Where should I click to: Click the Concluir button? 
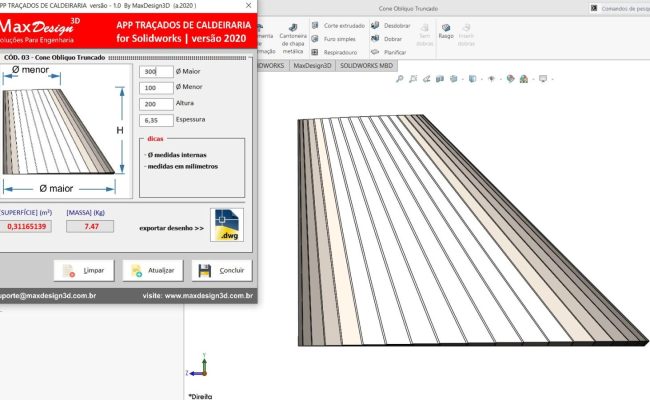(x=222, y=271)
